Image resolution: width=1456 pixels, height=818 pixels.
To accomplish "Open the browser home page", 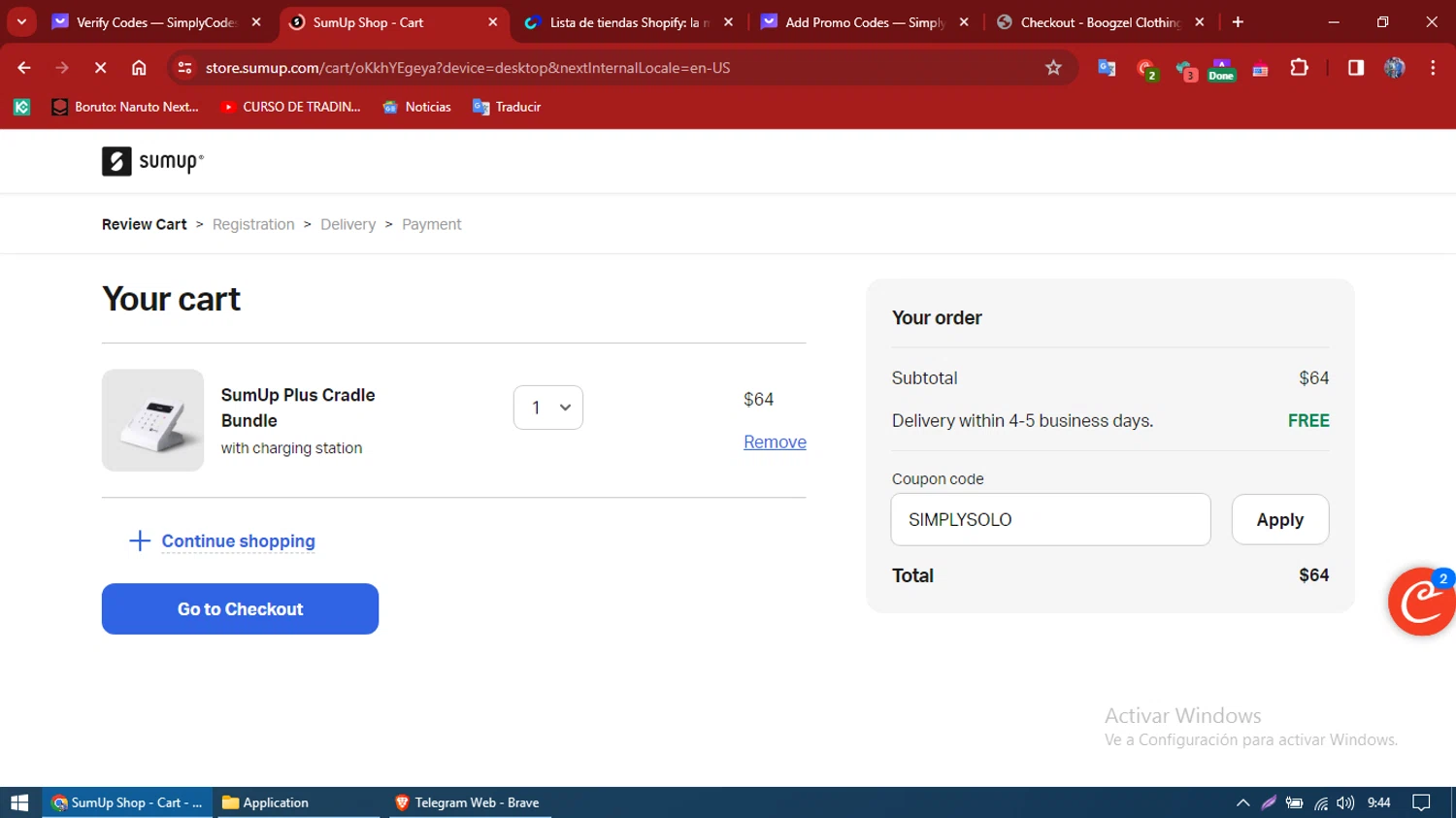I will pyautogui.click(x=139, y=68).
